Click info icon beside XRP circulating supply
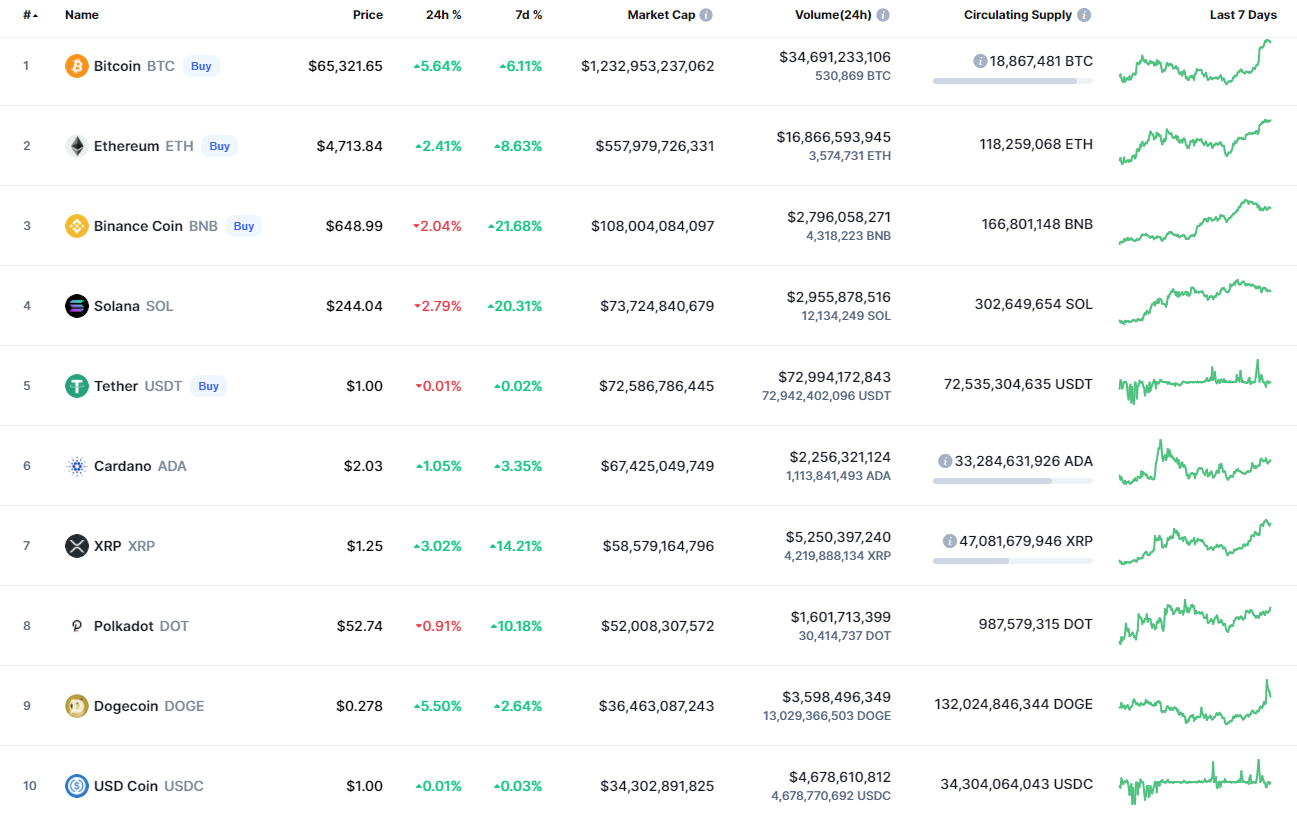1297x814 pixels. [x=950, y=541]
